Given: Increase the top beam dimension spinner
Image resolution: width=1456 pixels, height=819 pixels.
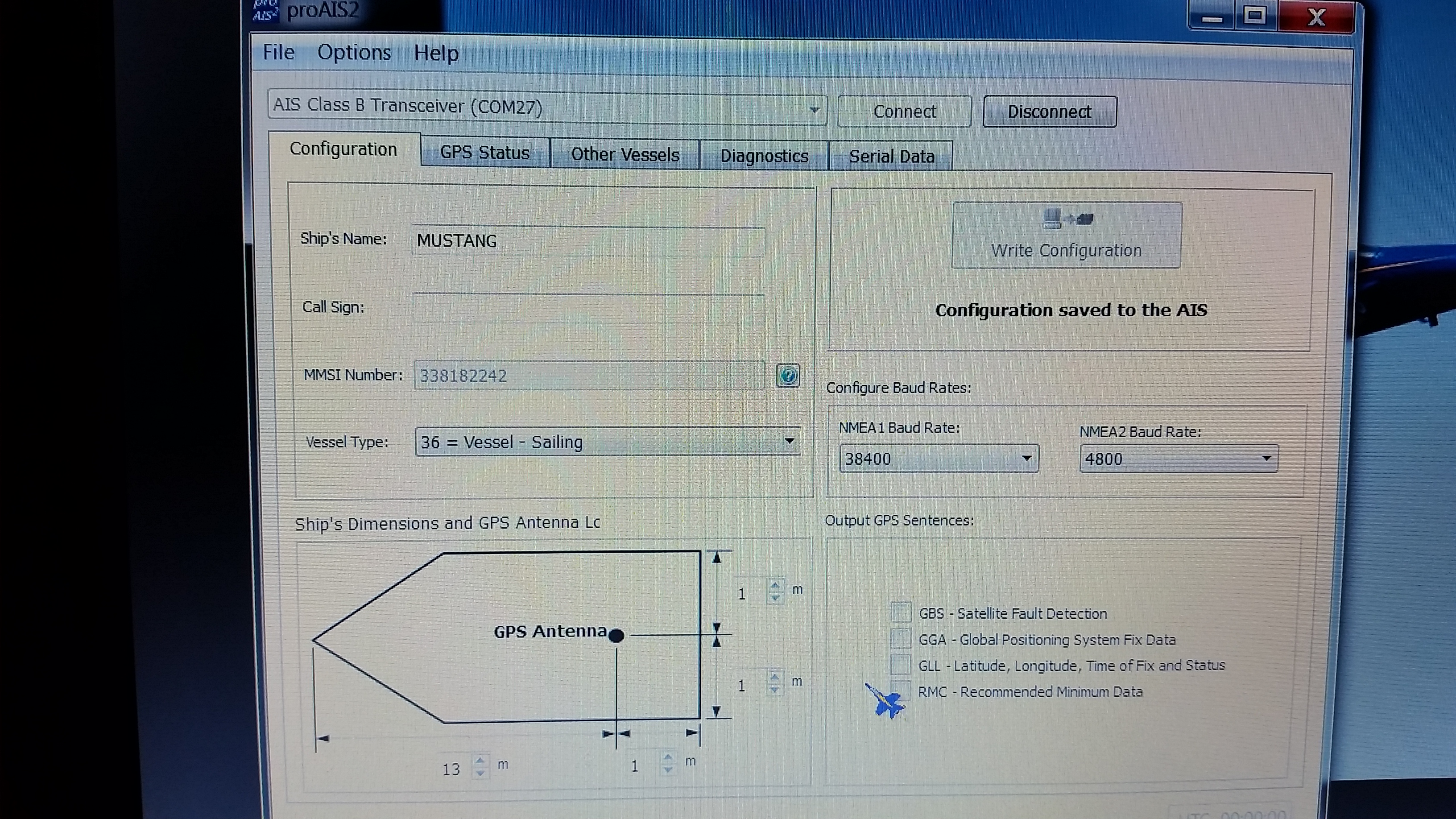Looking at the screenshot, I should click(775, 586).
